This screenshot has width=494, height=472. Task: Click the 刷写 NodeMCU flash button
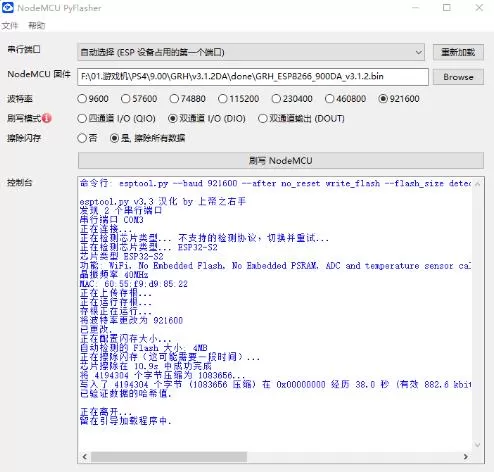(x=281, y=161)
